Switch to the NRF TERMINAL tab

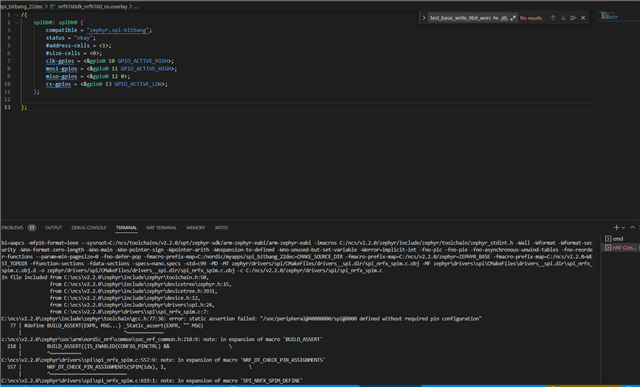tap(161, 227)
